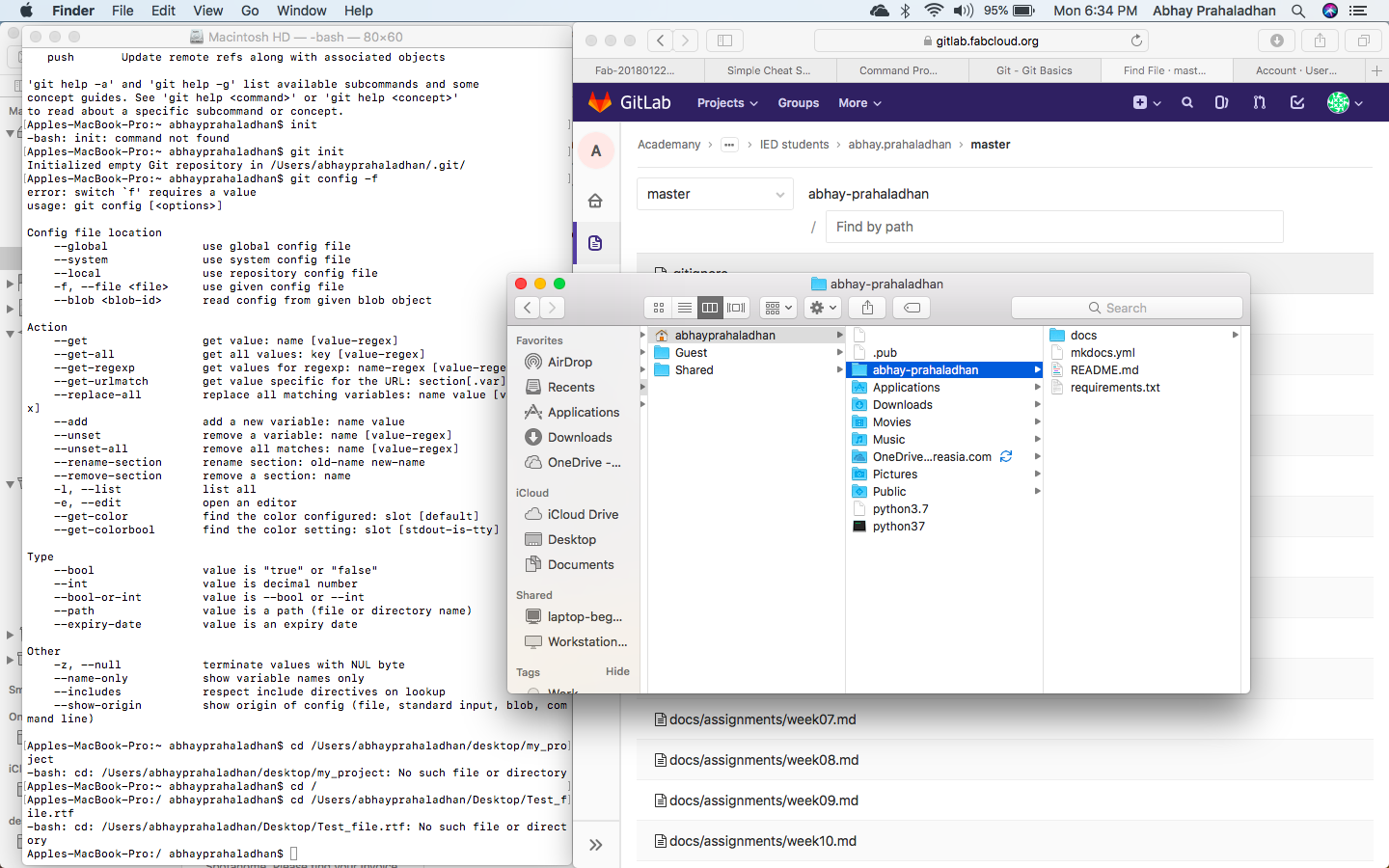Image resolution: width=1389 pixels, height=868 pixels.
Task: Reload the gitlab.fabcloud.org page
Action: (1136, 41)
